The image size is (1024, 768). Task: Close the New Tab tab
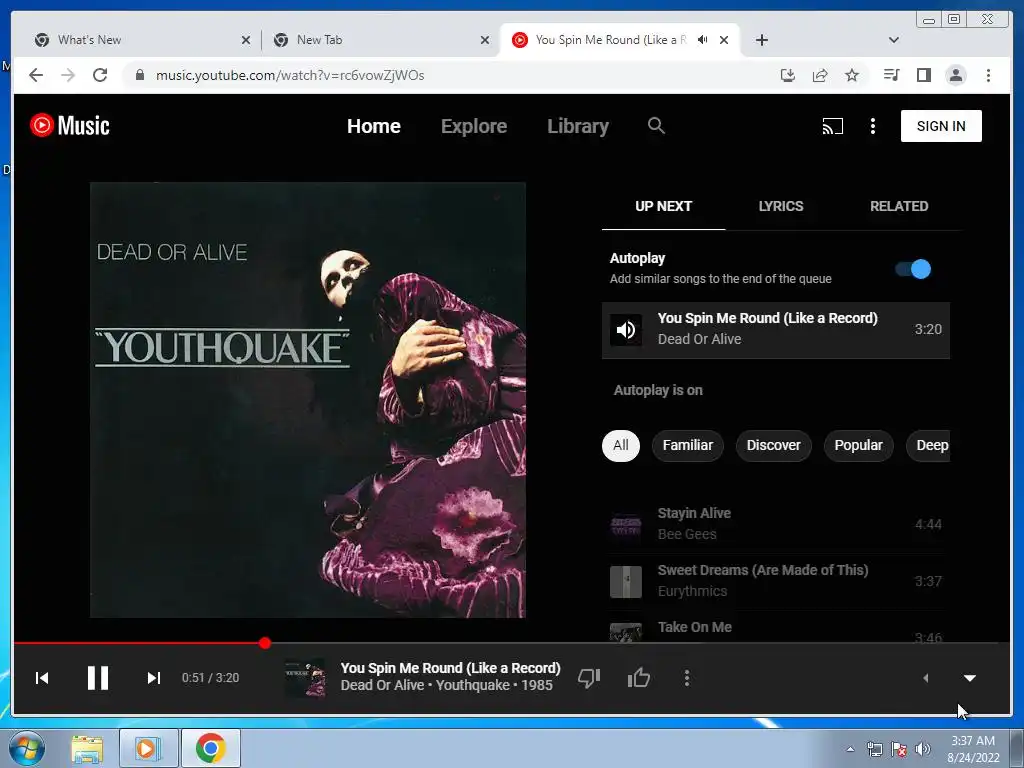click(x=485, y=40)
